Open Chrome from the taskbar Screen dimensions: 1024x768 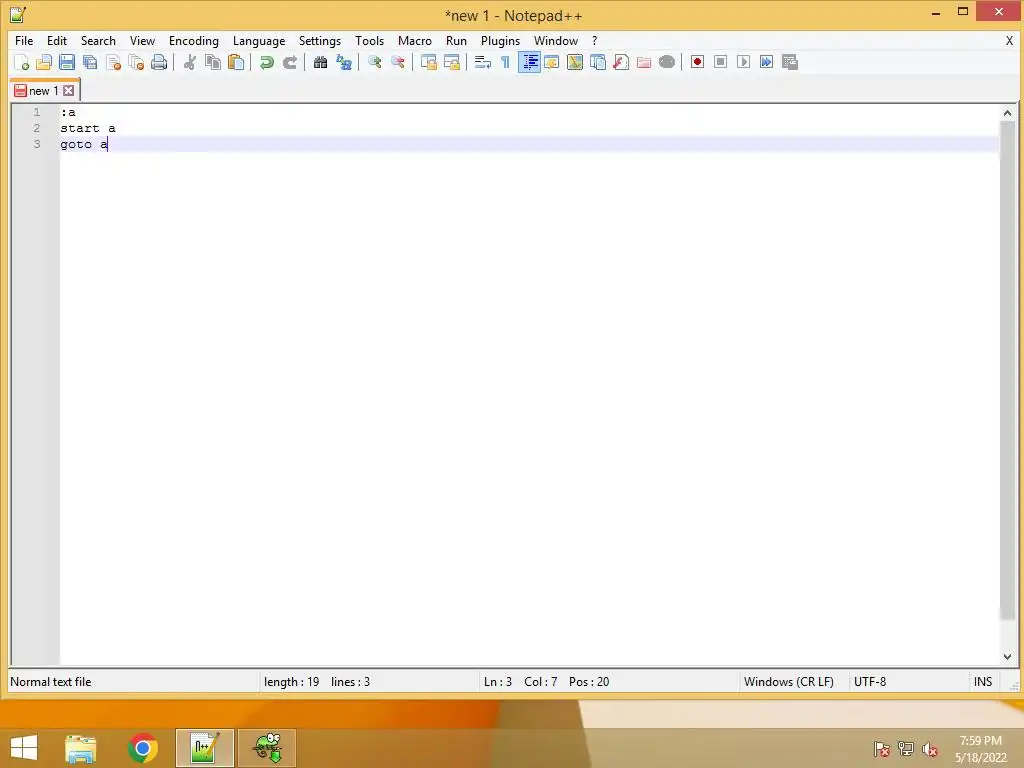(x=143, y=748)
